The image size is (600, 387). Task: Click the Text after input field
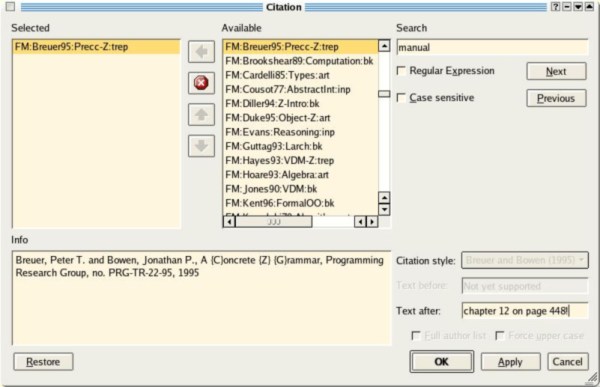525,311
